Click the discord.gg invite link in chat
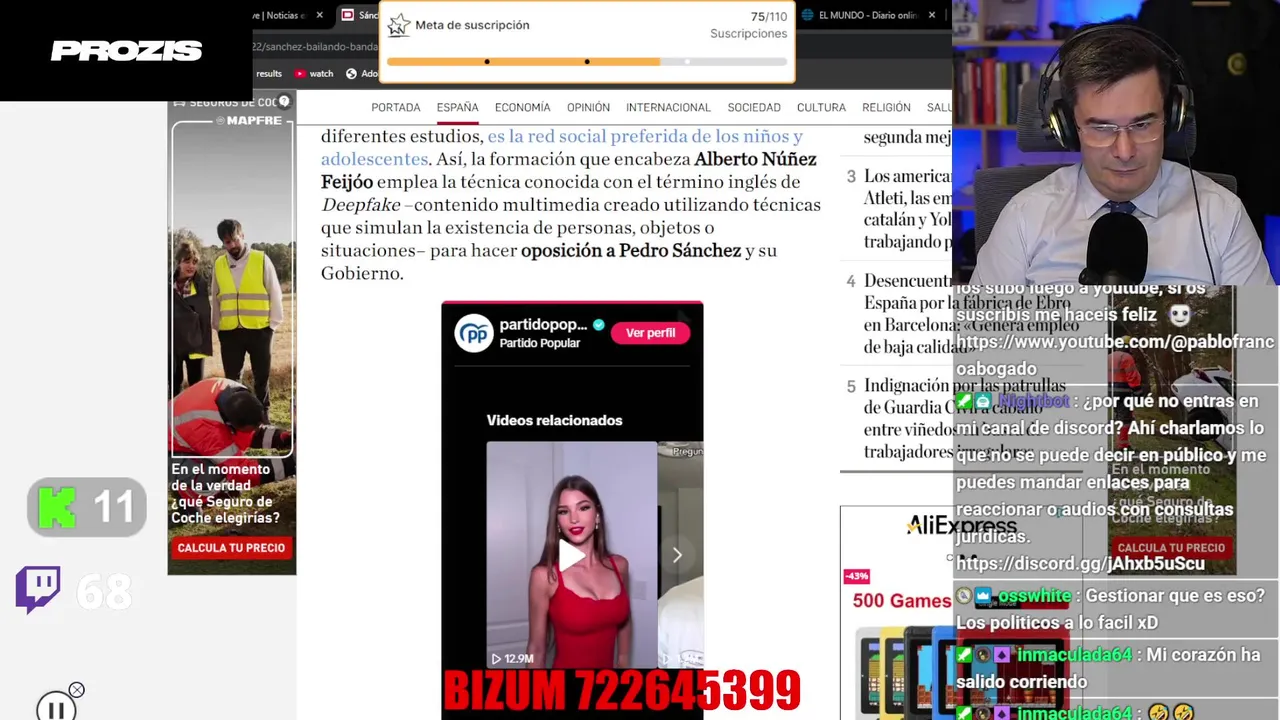 1080,563
